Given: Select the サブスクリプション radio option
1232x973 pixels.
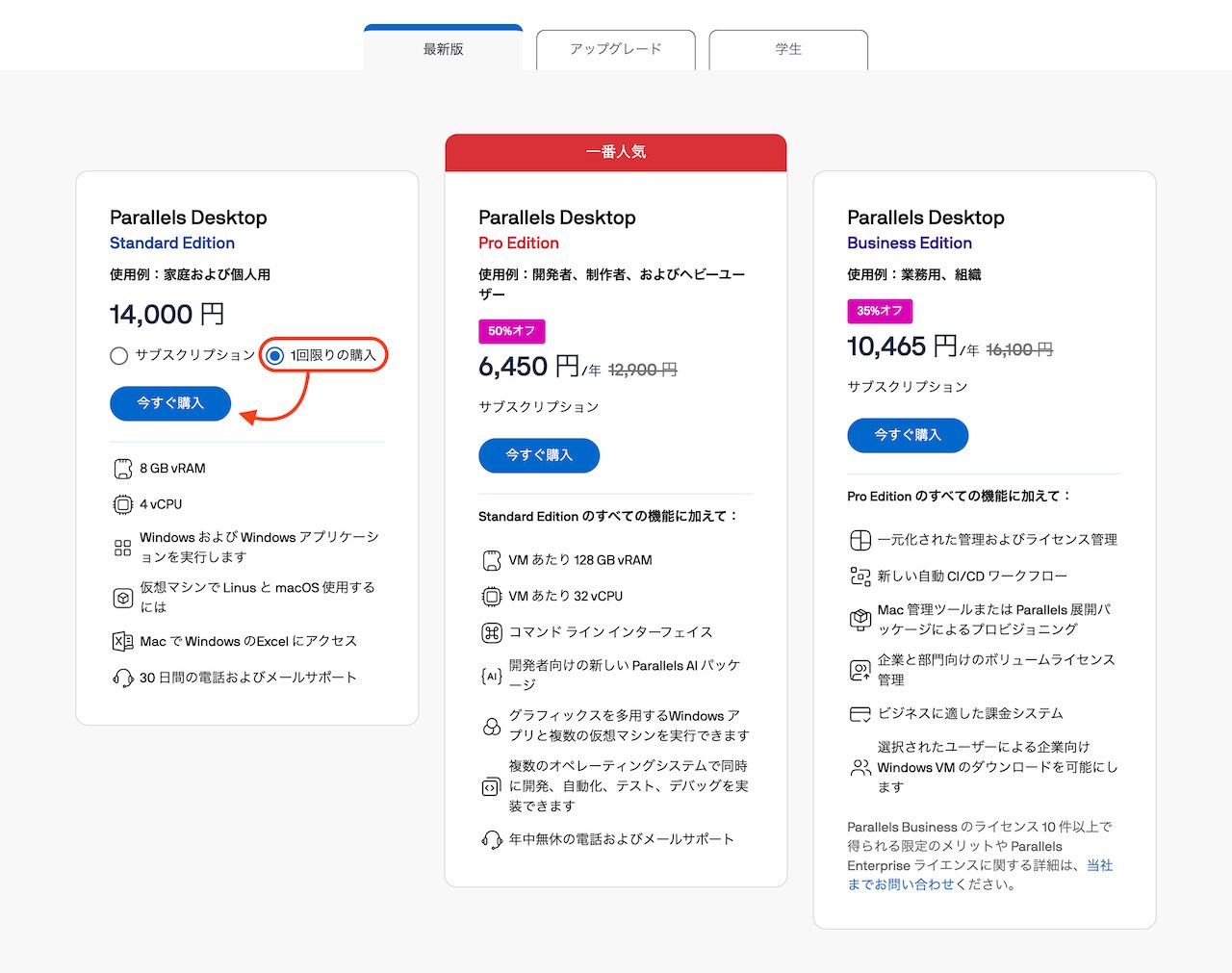Looking at the screenshot, I should click(x=119, y=356).
